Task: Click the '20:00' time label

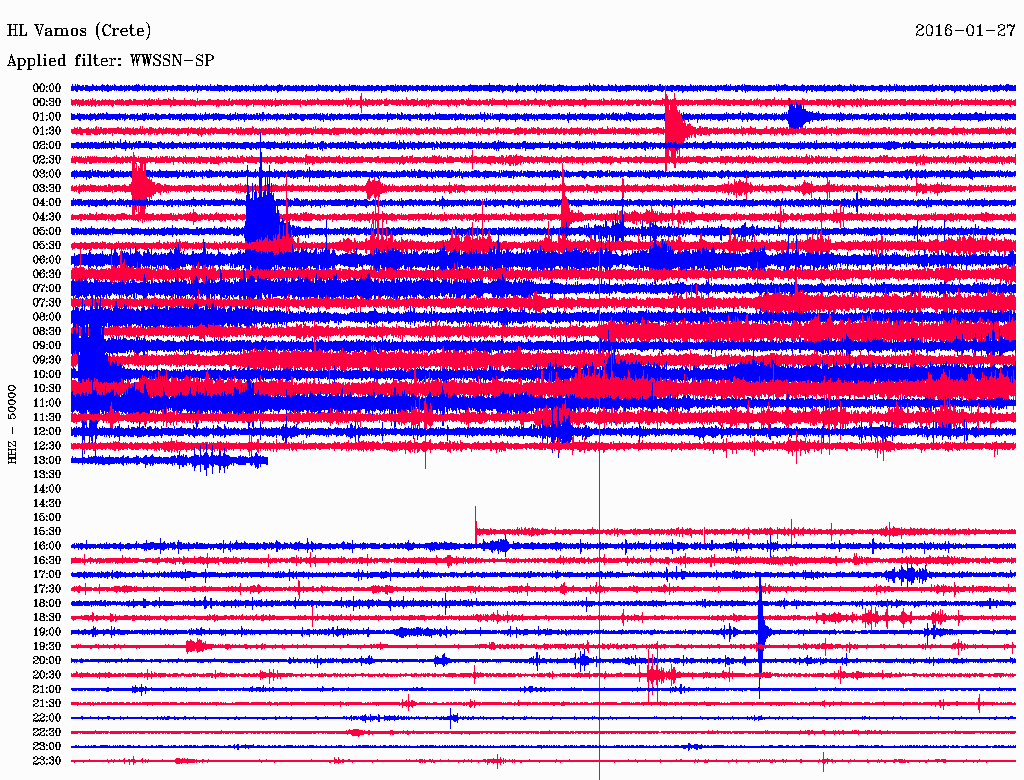Action: pos(47,661)
